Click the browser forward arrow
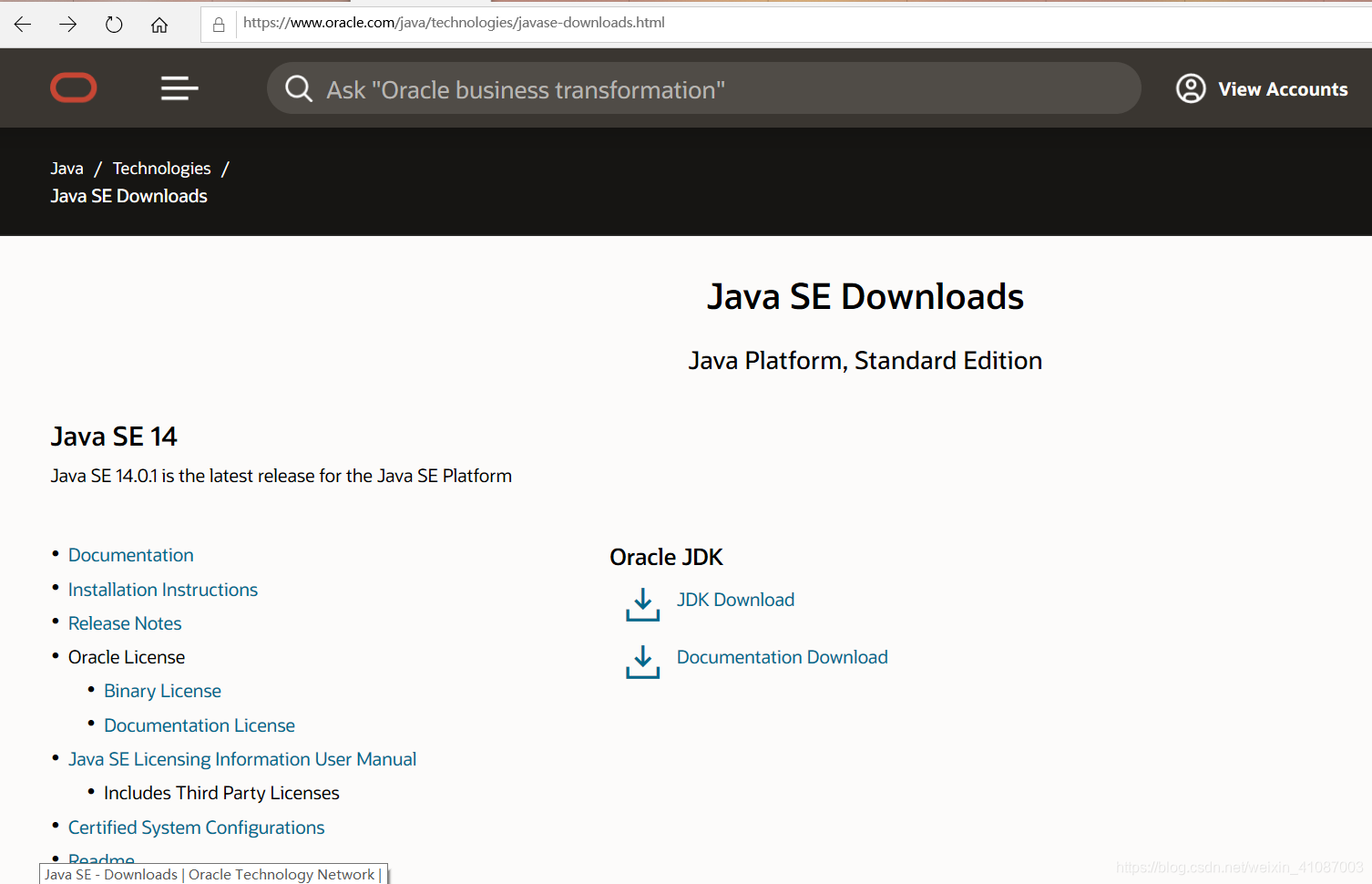The image size is (1372, 884). 68,25
